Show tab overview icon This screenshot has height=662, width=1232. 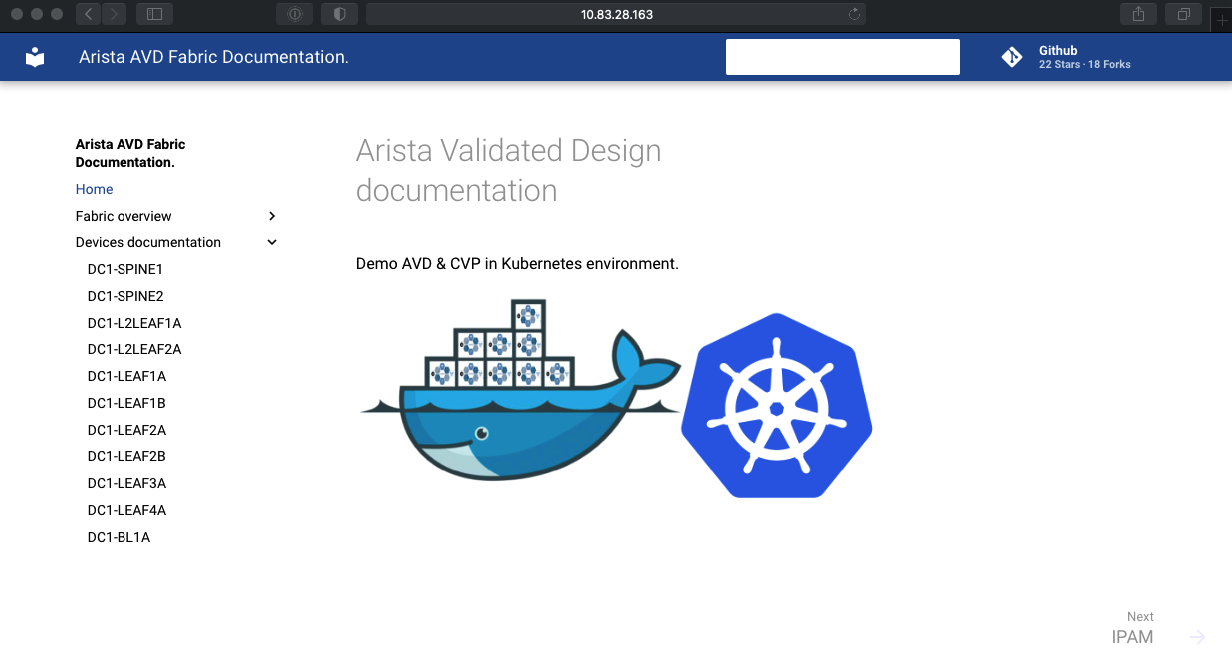pos(1183,14)
